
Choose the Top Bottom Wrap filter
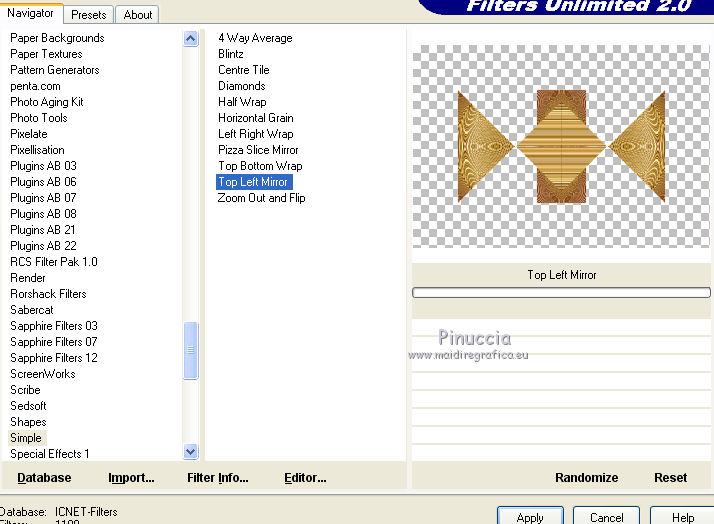click(260, 166)
